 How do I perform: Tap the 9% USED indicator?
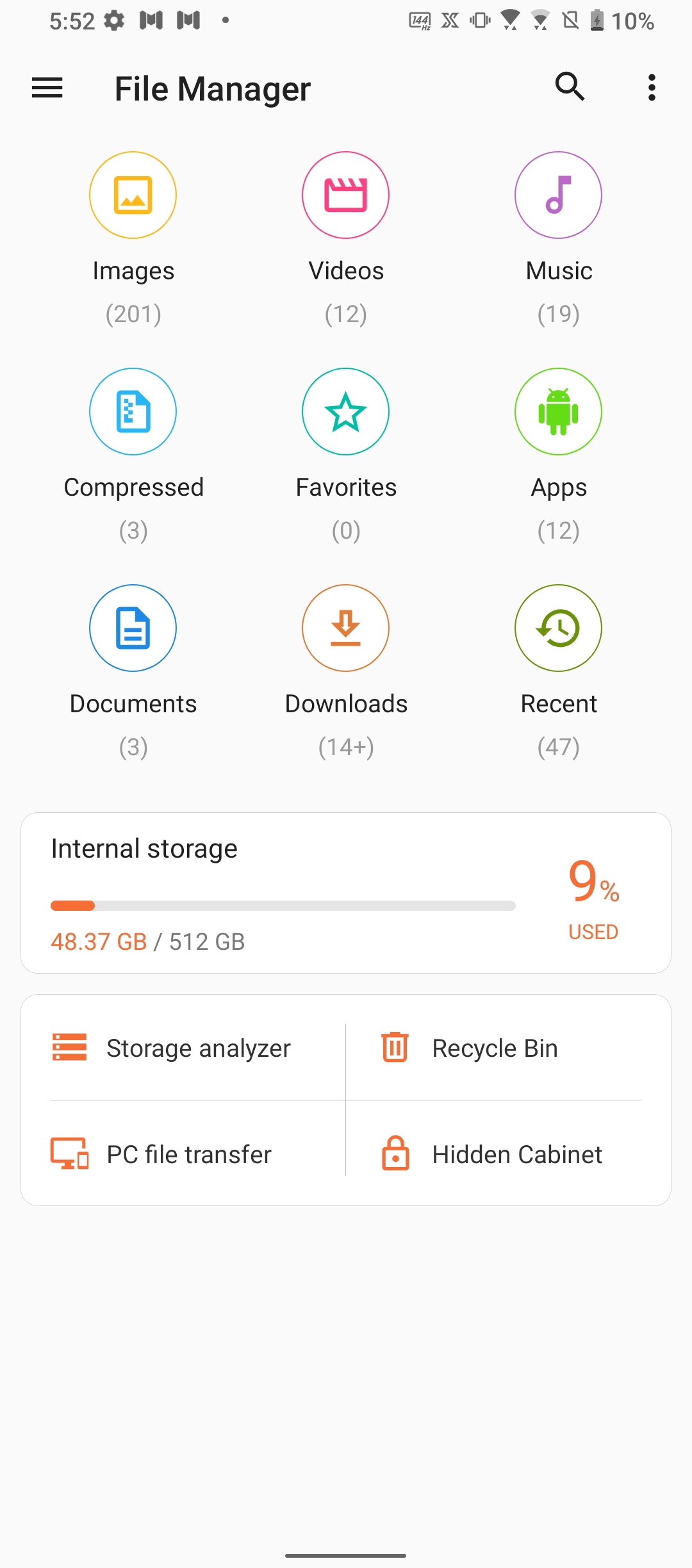(593, 898)
